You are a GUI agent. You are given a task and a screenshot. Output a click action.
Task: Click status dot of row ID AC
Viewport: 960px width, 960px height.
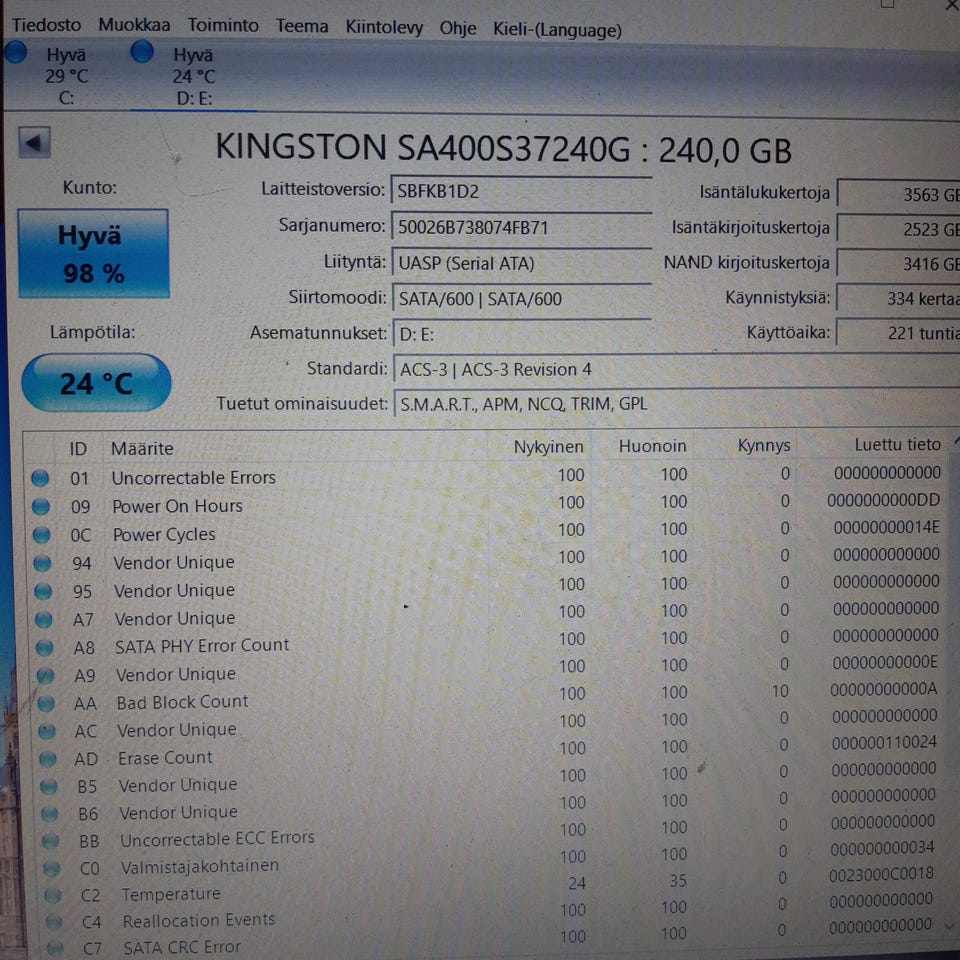click(47, 731)
